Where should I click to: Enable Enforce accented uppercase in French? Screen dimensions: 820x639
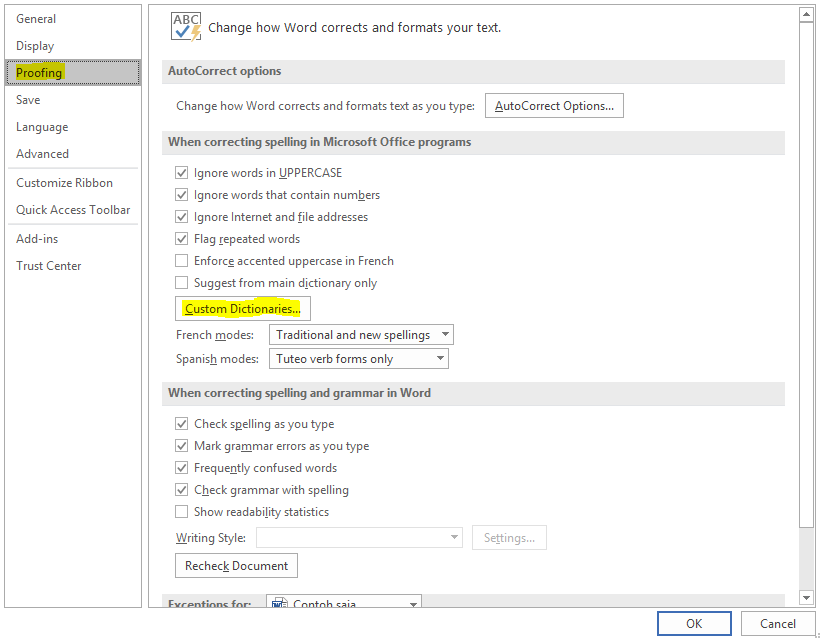(181, 260)
